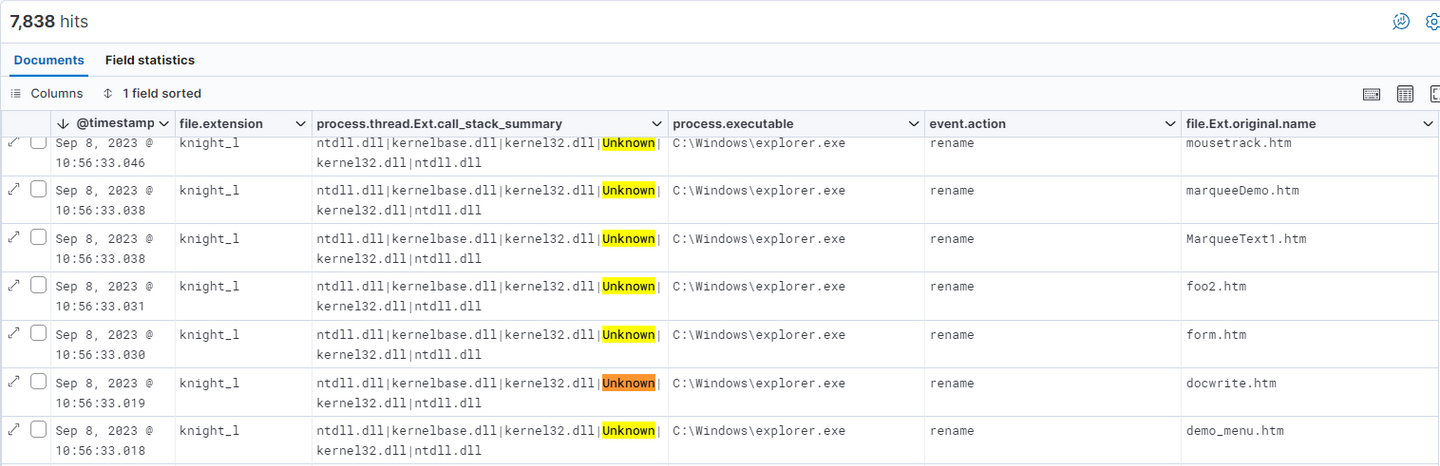The height and width of the screenshot is (466, 1440).
Task: Open the @timestamp column header menu
Action: [165, 124]
